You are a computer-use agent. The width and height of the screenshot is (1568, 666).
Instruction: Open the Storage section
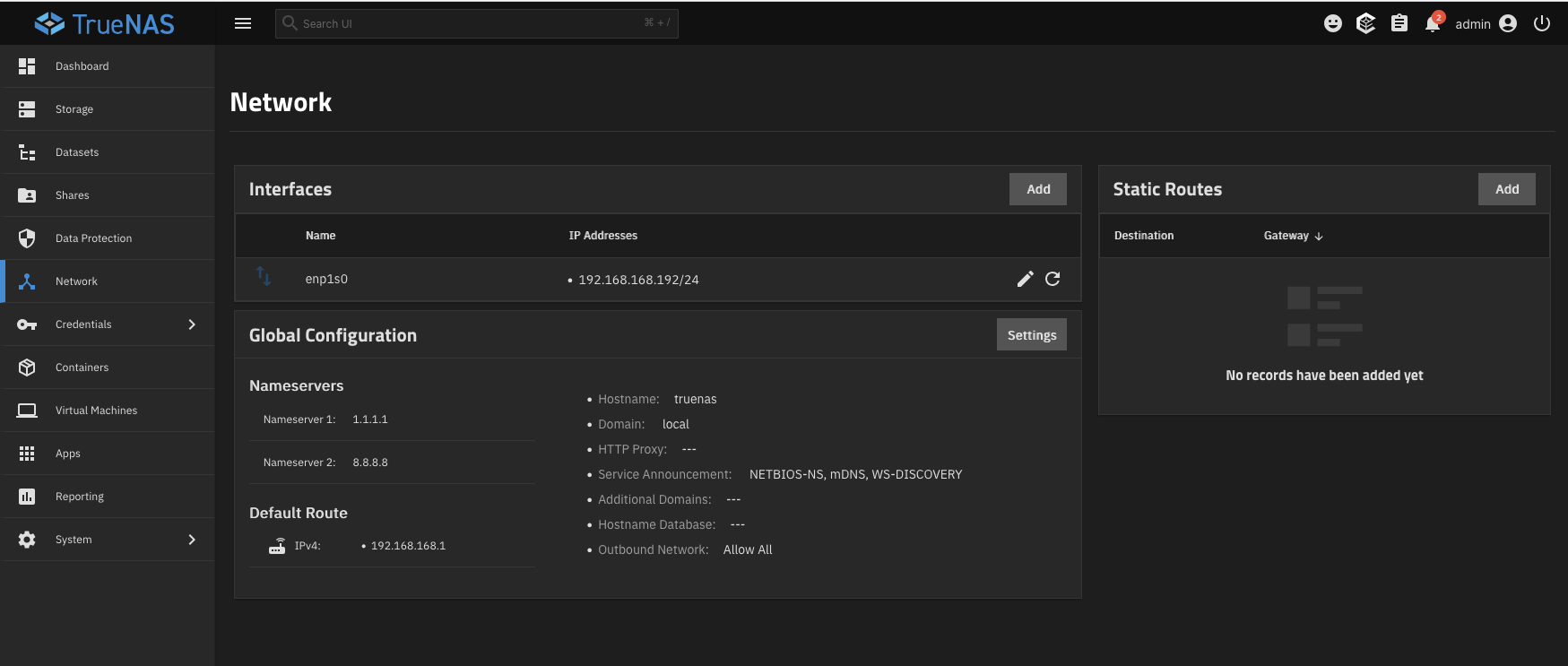(x=74, y=109)
